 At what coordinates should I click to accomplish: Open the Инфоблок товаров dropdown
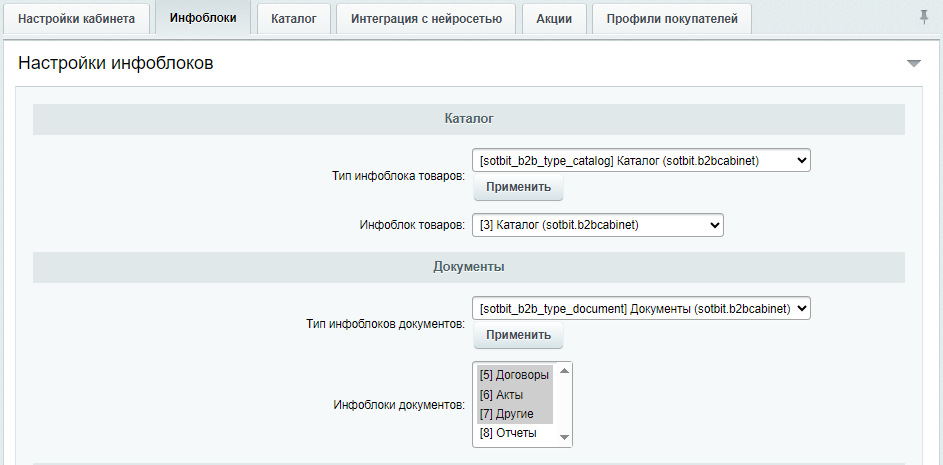[x=598, y=225]
